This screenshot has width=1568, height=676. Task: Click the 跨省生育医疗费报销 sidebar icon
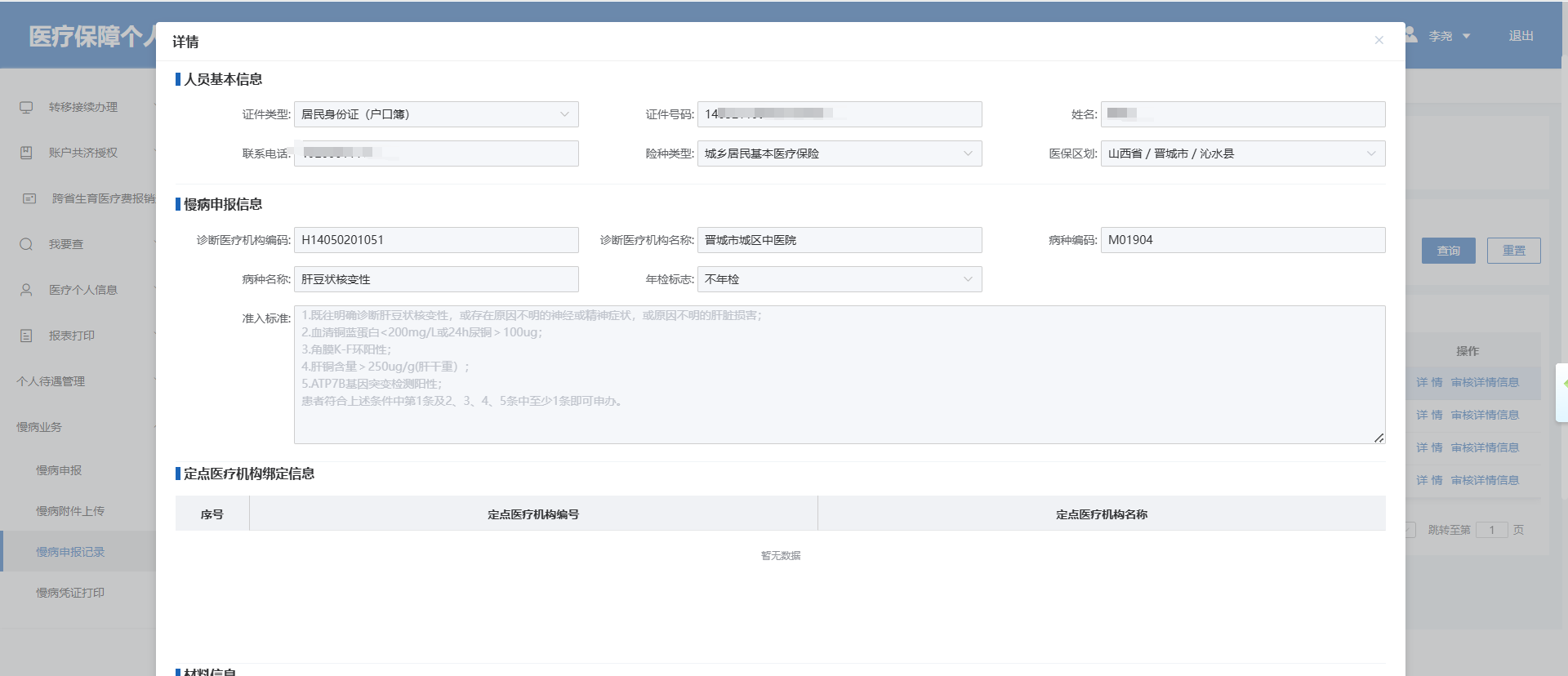(29, 198)
